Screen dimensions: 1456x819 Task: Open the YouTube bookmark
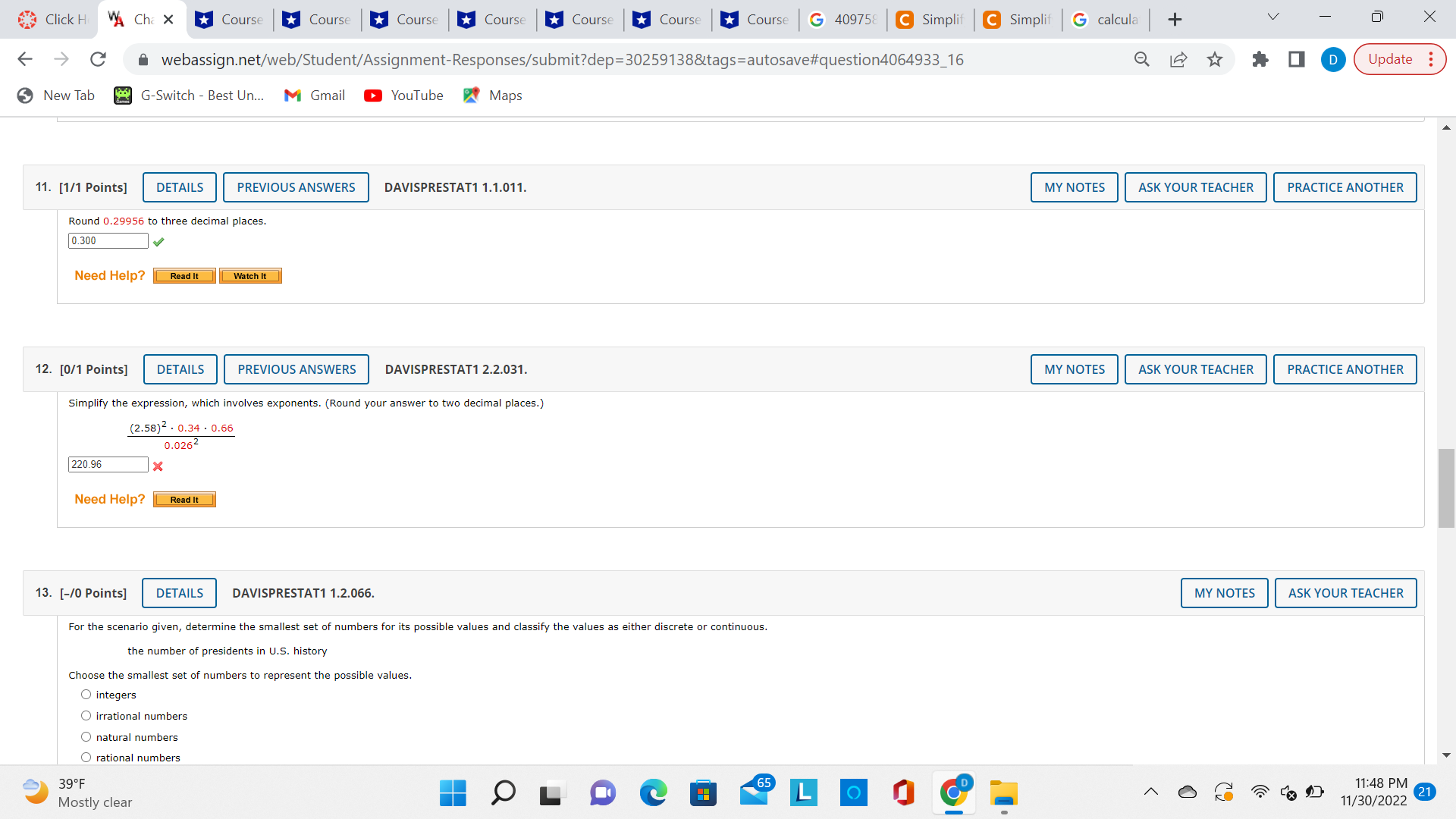pyautogui.click(x=403, y=96)
